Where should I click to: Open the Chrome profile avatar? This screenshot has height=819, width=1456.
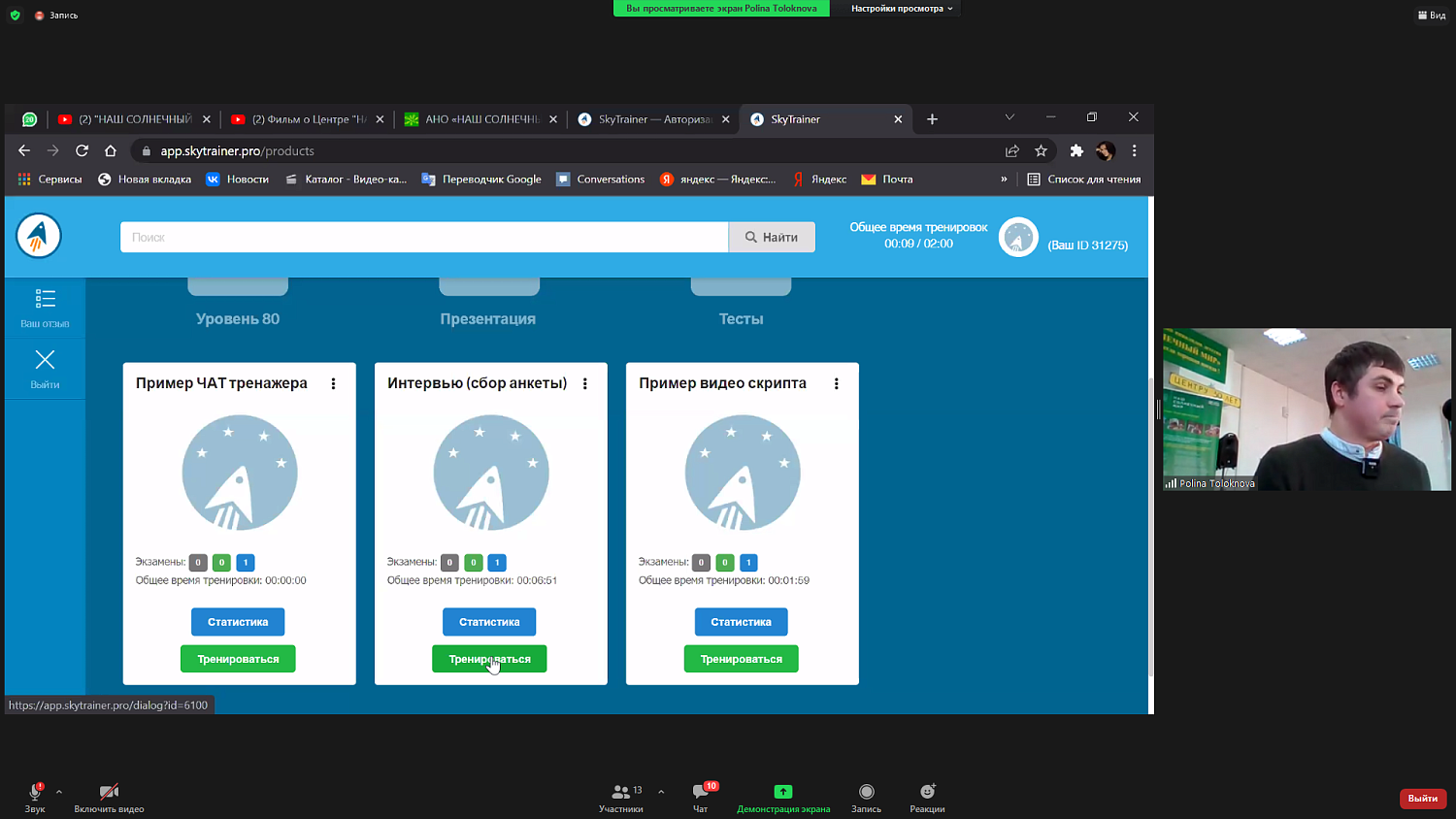coord(1105,150)
